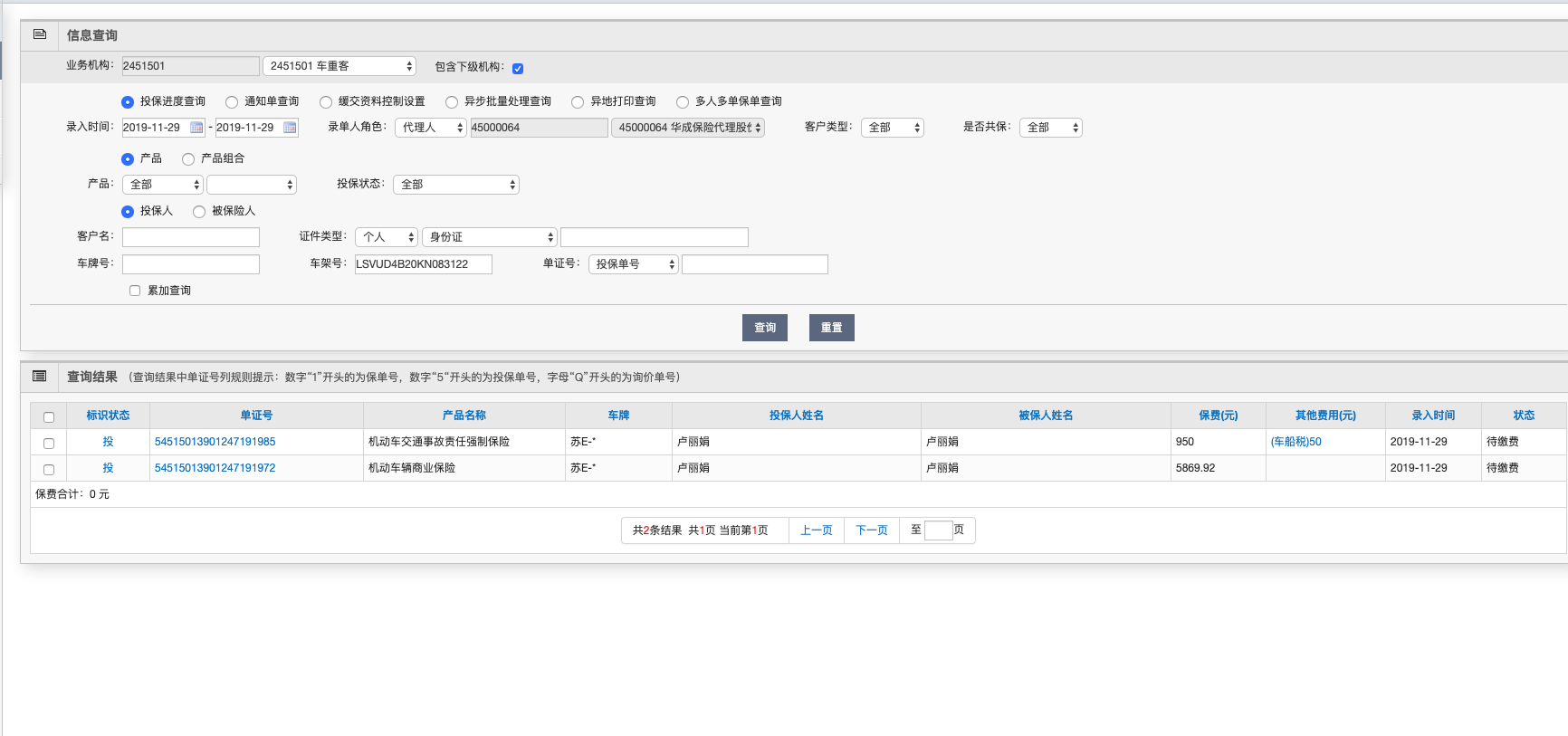Open the start date calendar picker icon
The height and width of the screenshot is (736, 1568).
[196, 128]
